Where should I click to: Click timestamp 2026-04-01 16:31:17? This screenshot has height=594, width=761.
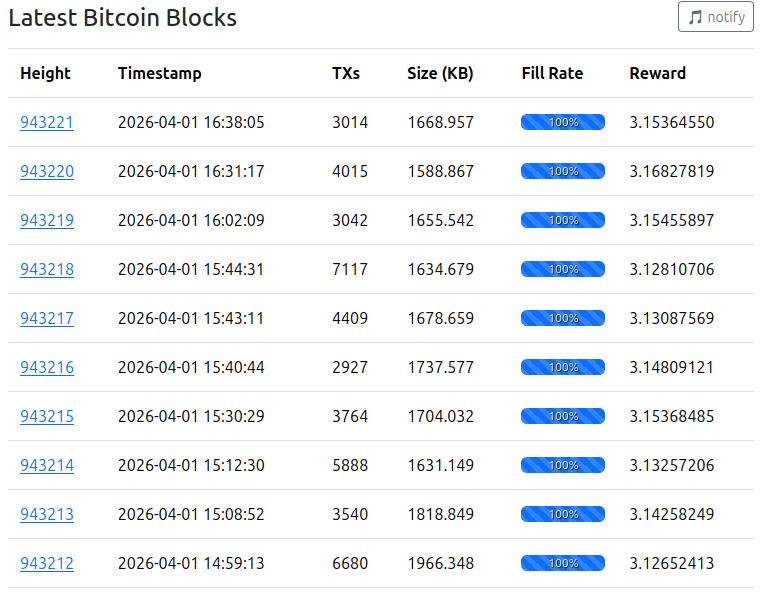(191, 171)
